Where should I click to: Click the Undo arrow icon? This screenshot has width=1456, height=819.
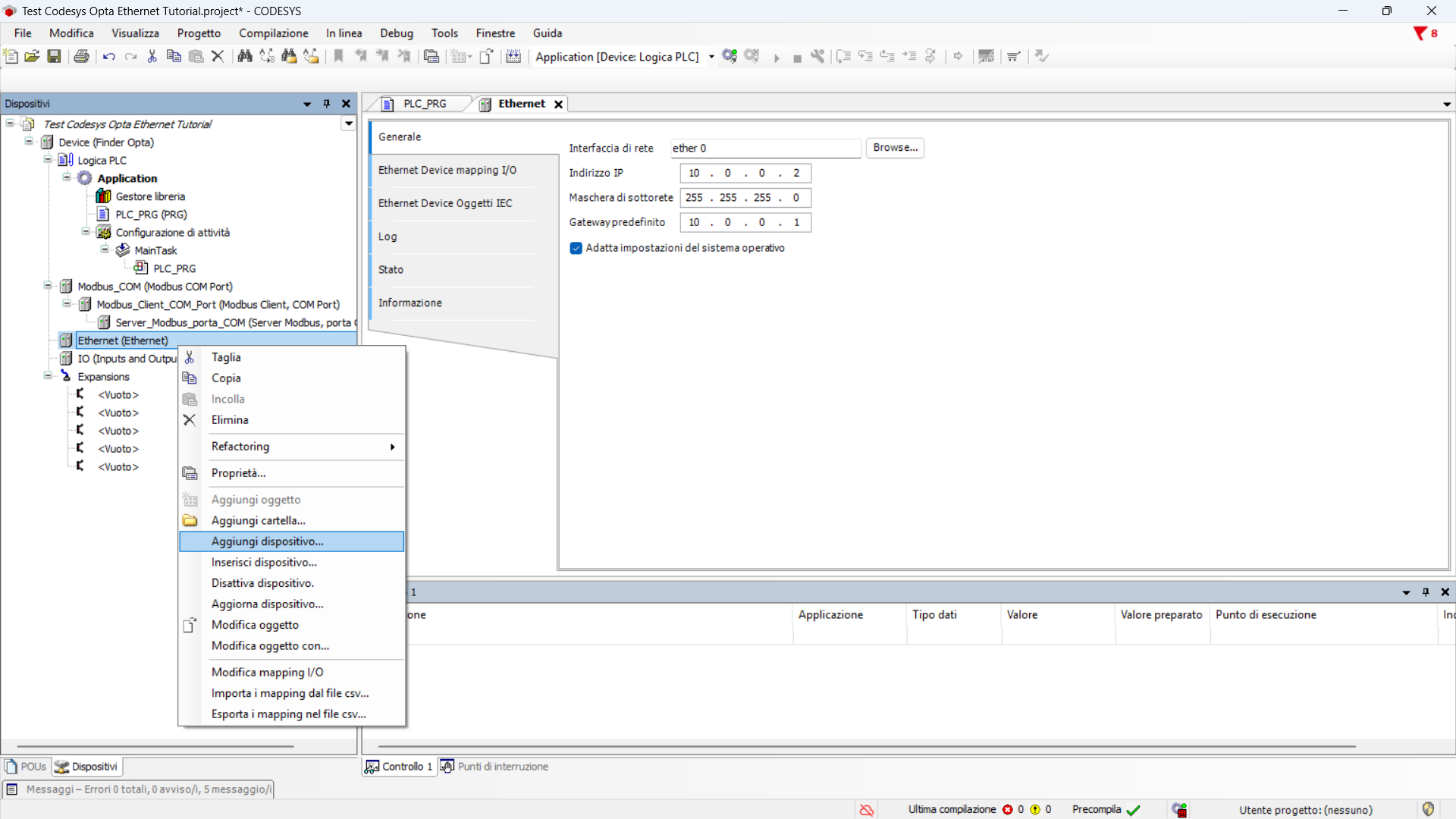pyautogui.click(x=108, y=56)
